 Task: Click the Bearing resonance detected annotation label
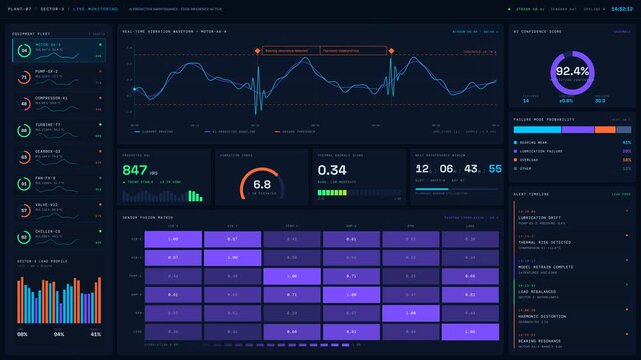point(291,51)
